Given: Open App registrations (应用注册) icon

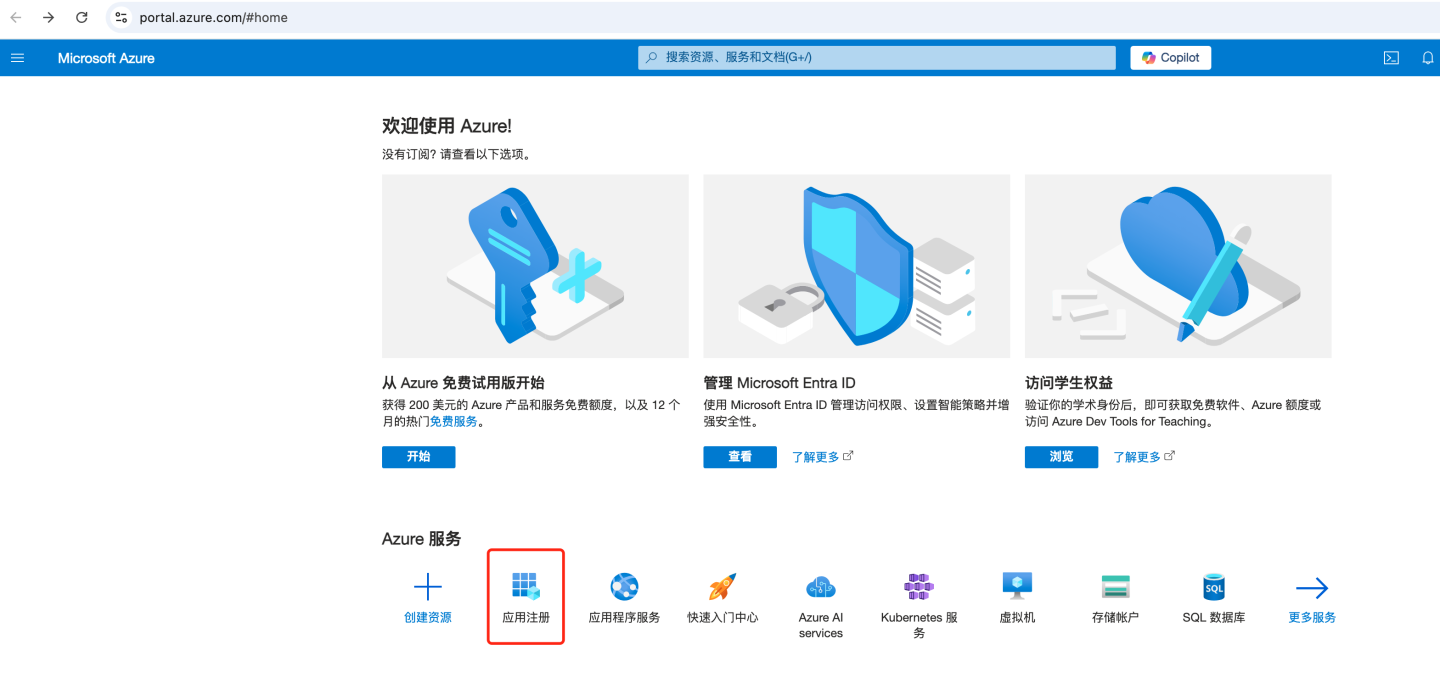Looking at the screenshot, I should 526,587.
